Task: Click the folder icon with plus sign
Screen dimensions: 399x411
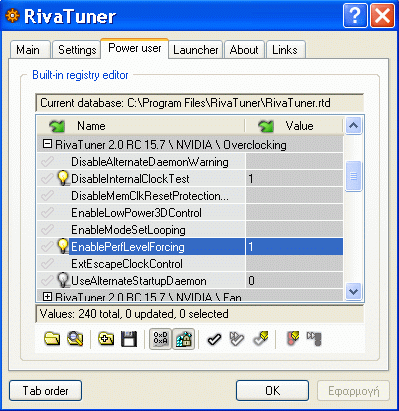Action: click(x=106, y=339)
